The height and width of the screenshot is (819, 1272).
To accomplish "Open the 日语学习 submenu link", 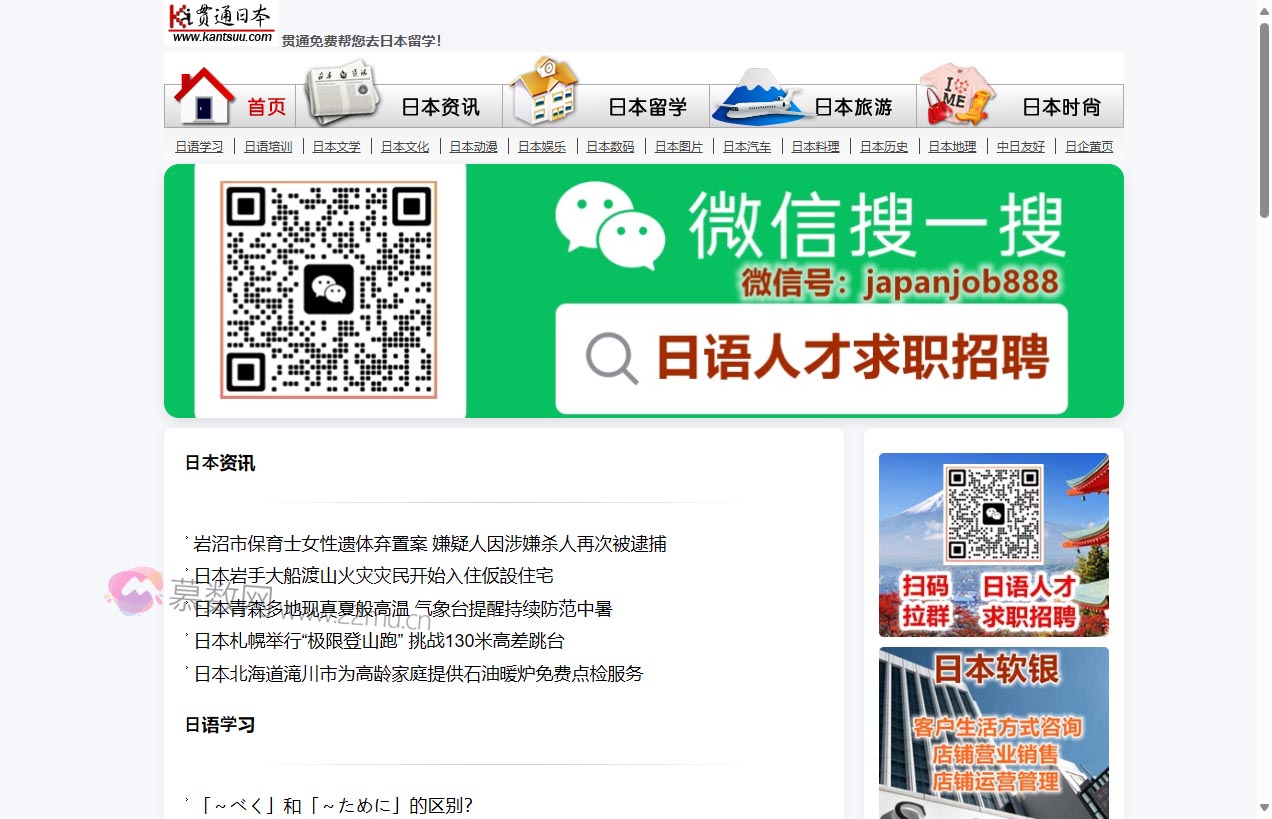I will pyautogui.click(x=199, y=146).
